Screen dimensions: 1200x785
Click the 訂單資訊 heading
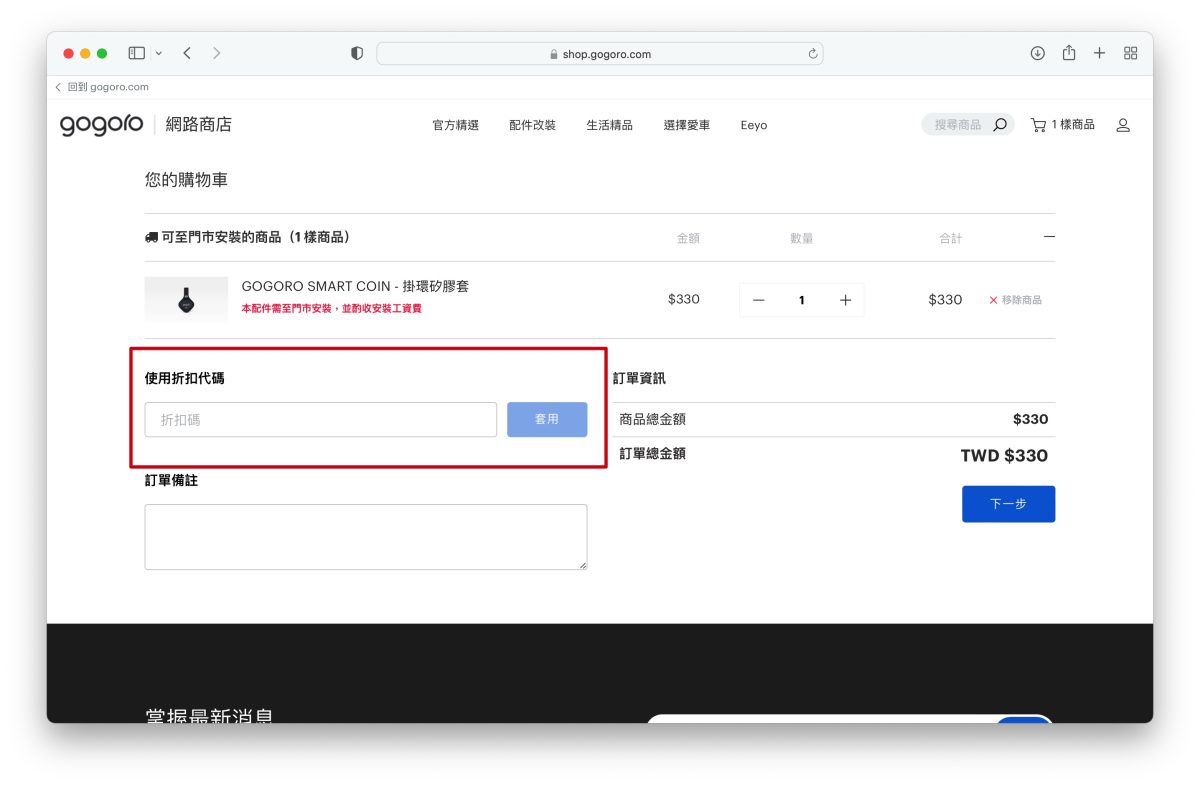[x=640, y=379]
